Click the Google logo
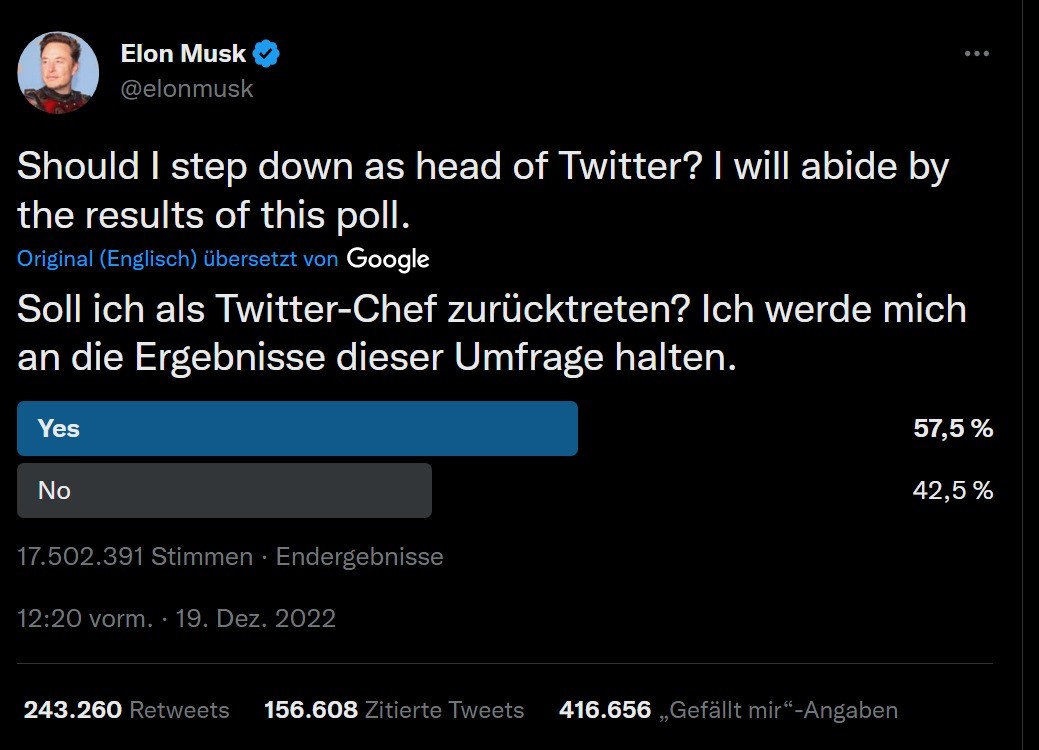This screenshot has height=750, width=1039. point(388,259)
